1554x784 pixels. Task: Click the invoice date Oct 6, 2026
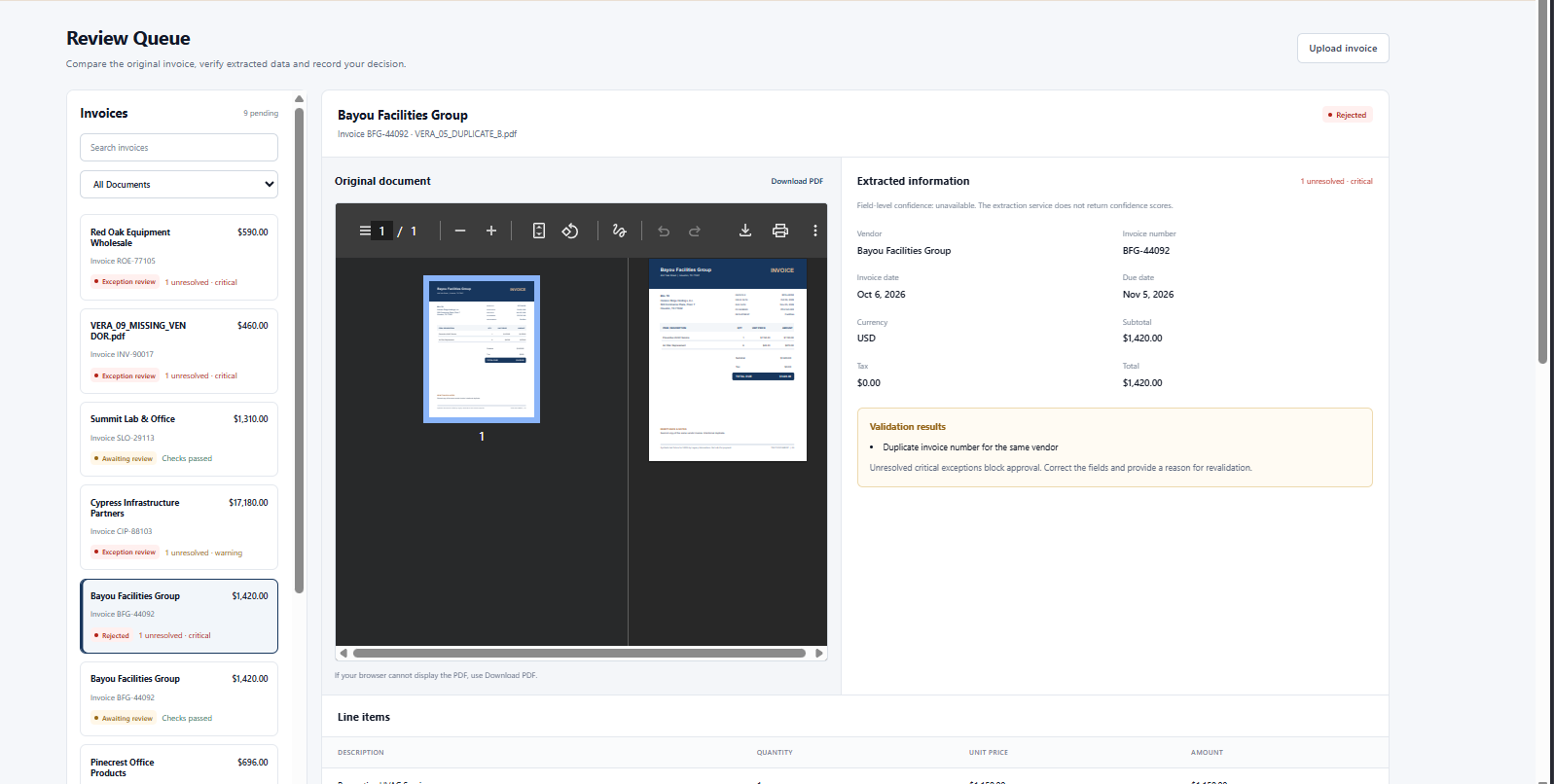click(882, 295)
